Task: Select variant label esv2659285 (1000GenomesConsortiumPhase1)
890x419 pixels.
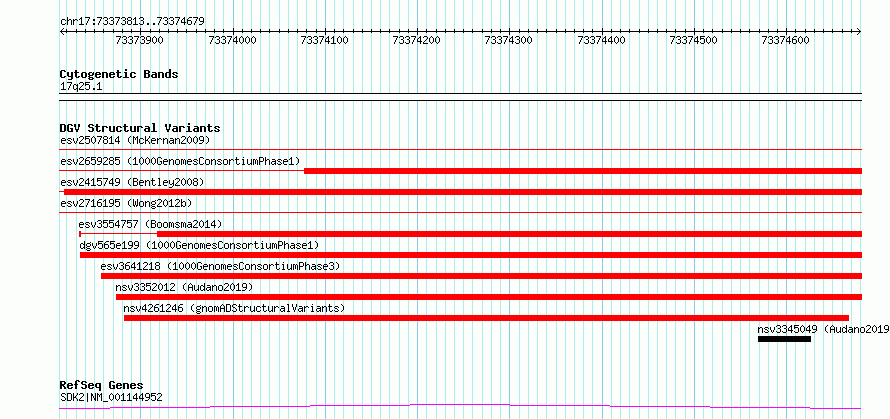Action: pos(180,161)
